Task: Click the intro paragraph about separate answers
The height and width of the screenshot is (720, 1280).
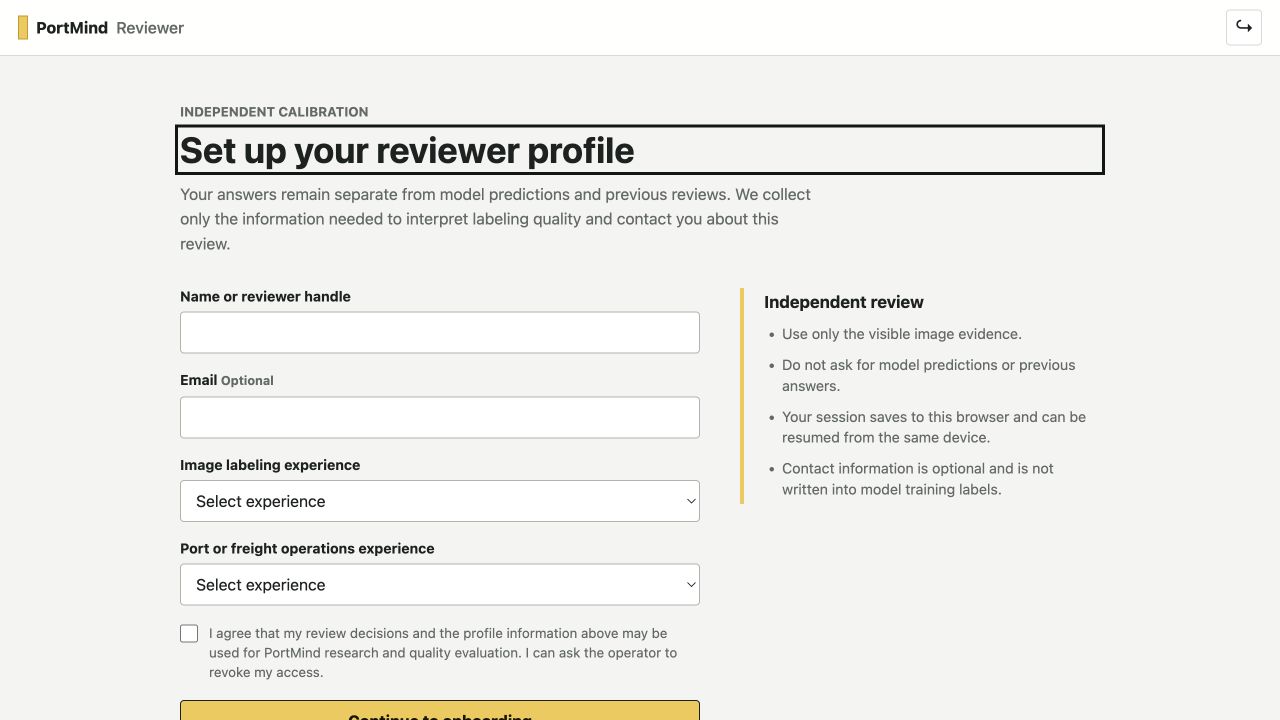Action: click(495, 219)
